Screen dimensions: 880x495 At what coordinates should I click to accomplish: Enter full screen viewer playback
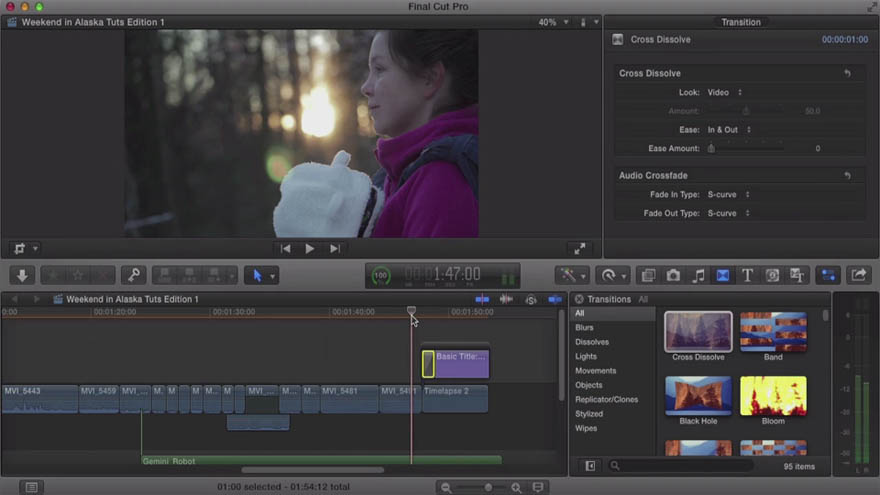(x=580, y=248)
